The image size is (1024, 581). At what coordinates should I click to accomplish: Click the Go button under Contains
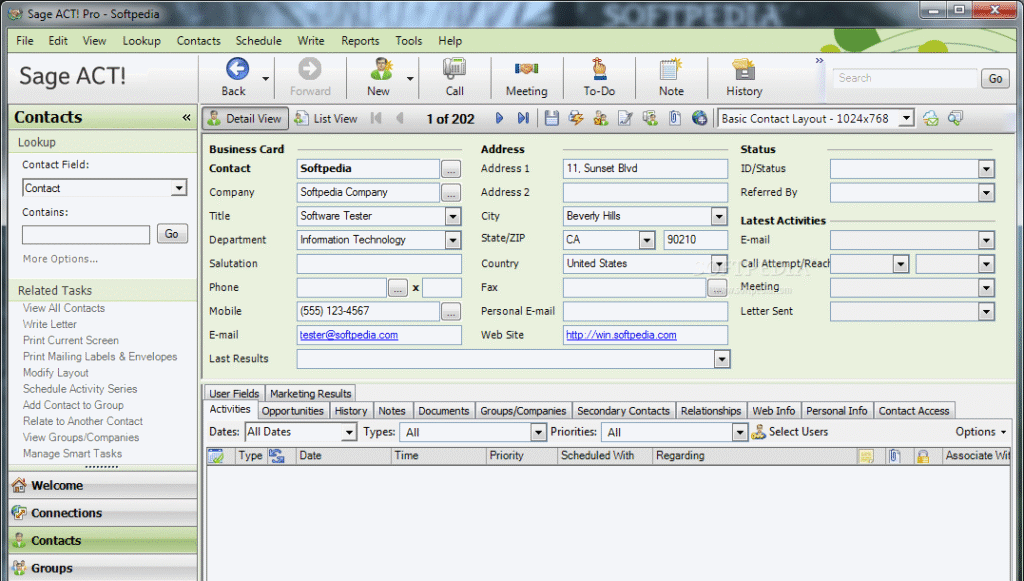click(x=172, y=234)
